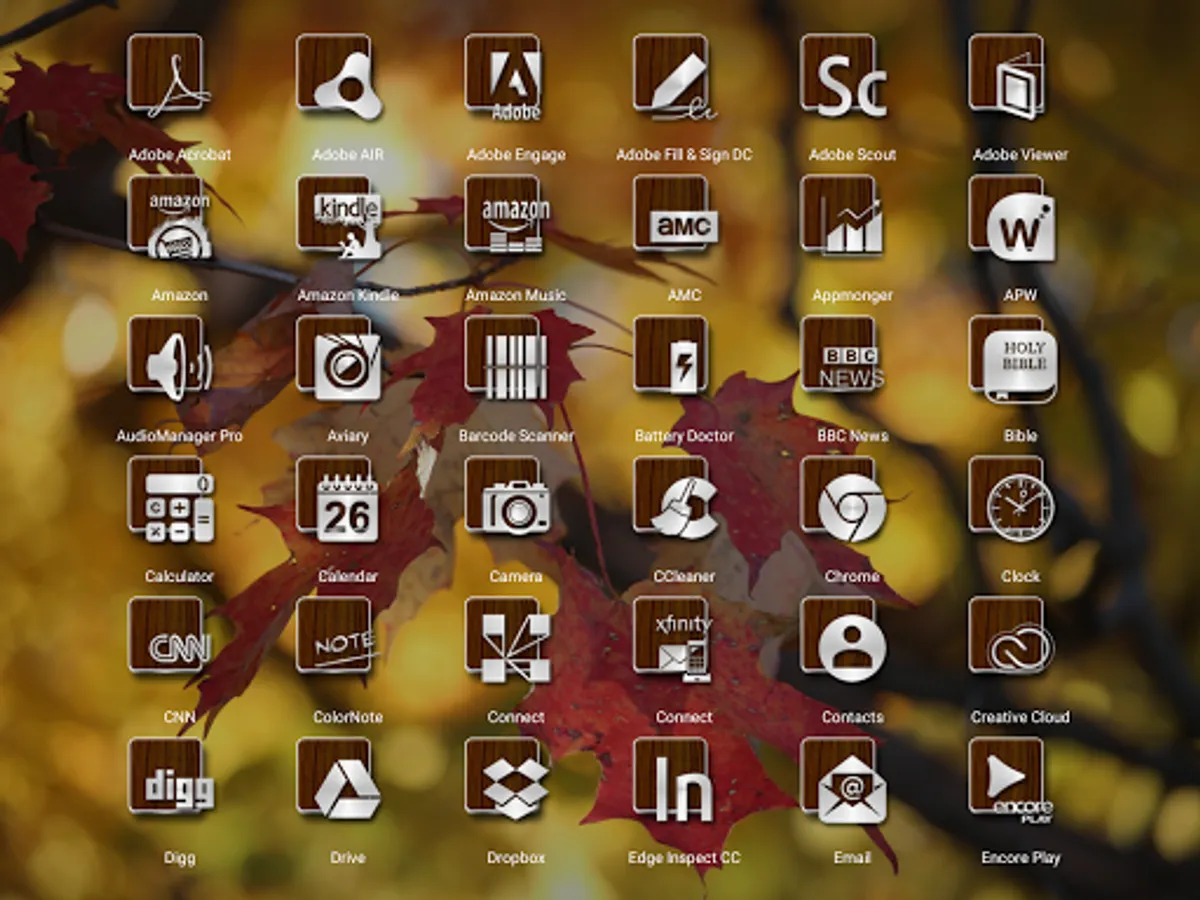
Task: Launch the Chrome browser icon
Action: [844, 499]
